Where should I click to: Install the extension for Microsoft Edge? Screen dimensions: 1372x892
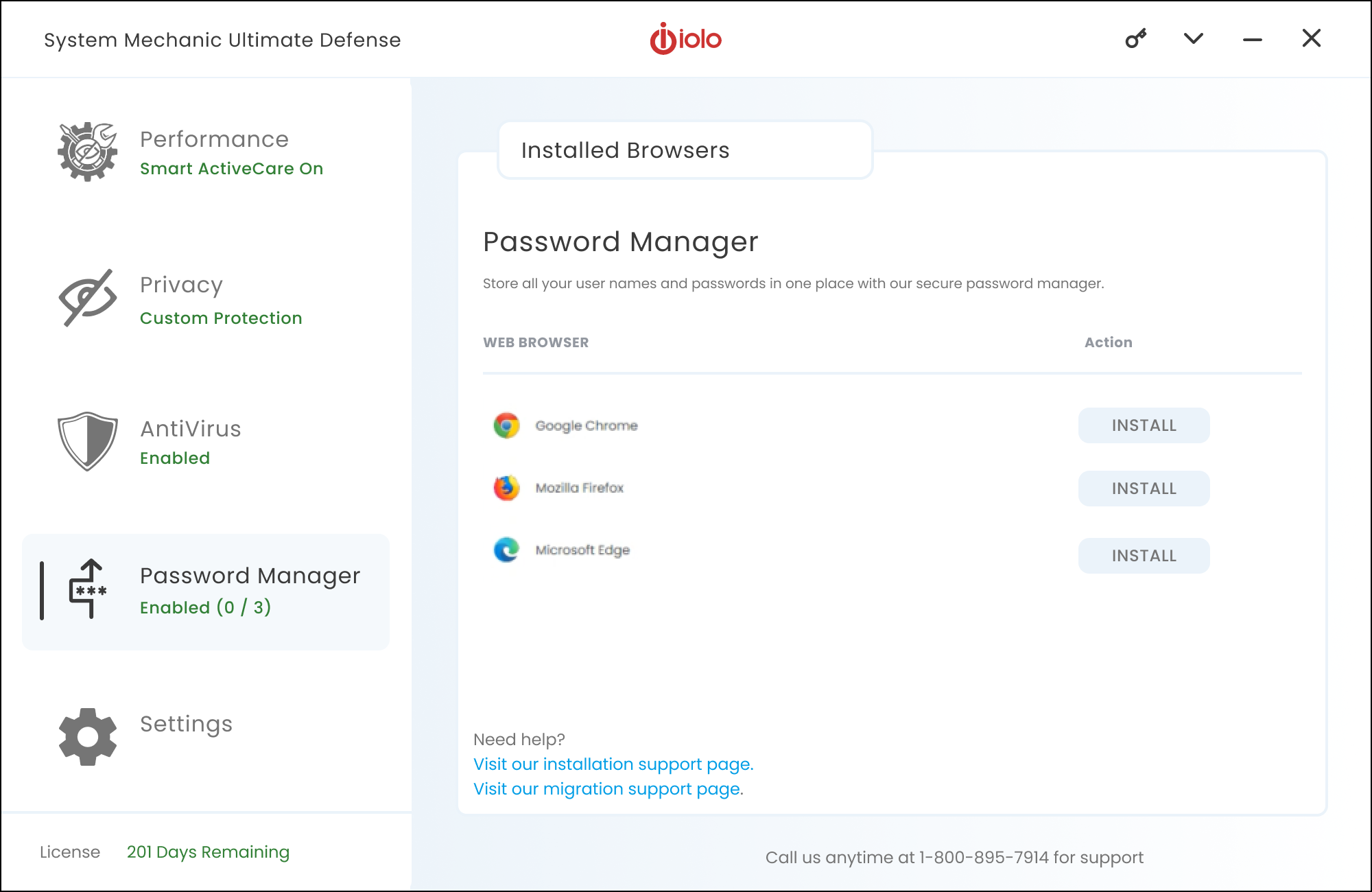click(1144, 556)
